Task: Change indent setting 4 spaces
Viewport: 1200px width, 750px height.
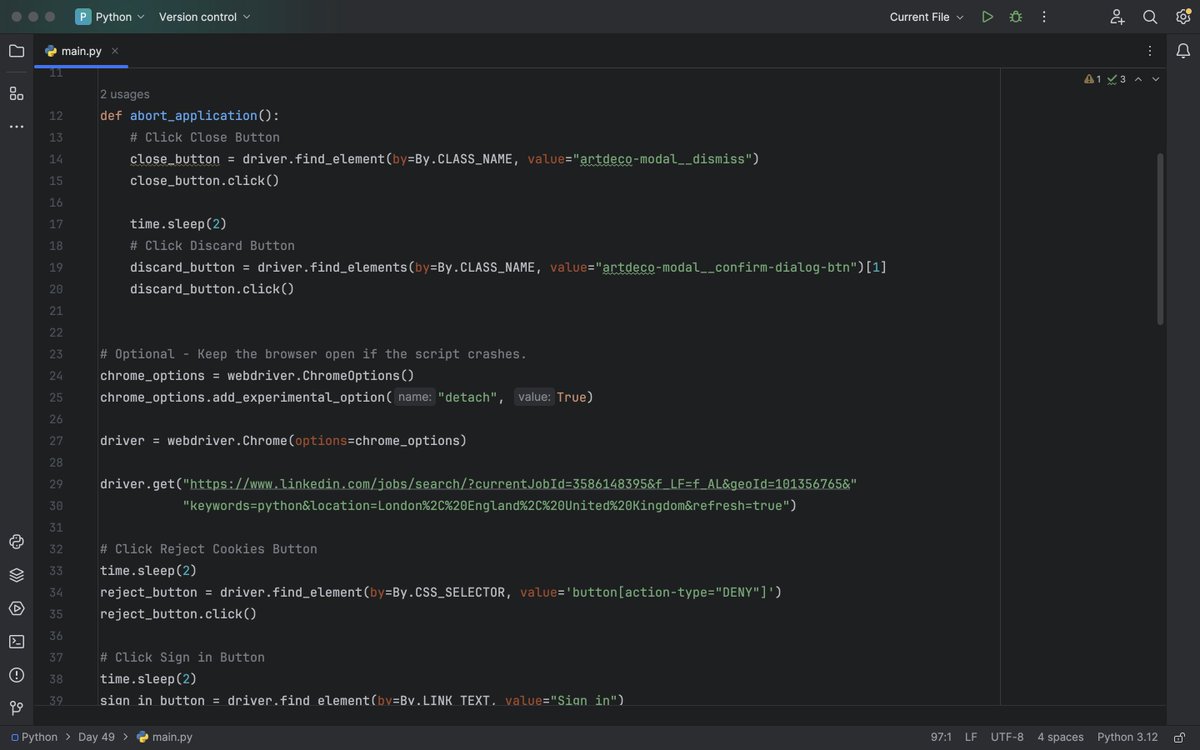Action: pos(1060,737)
